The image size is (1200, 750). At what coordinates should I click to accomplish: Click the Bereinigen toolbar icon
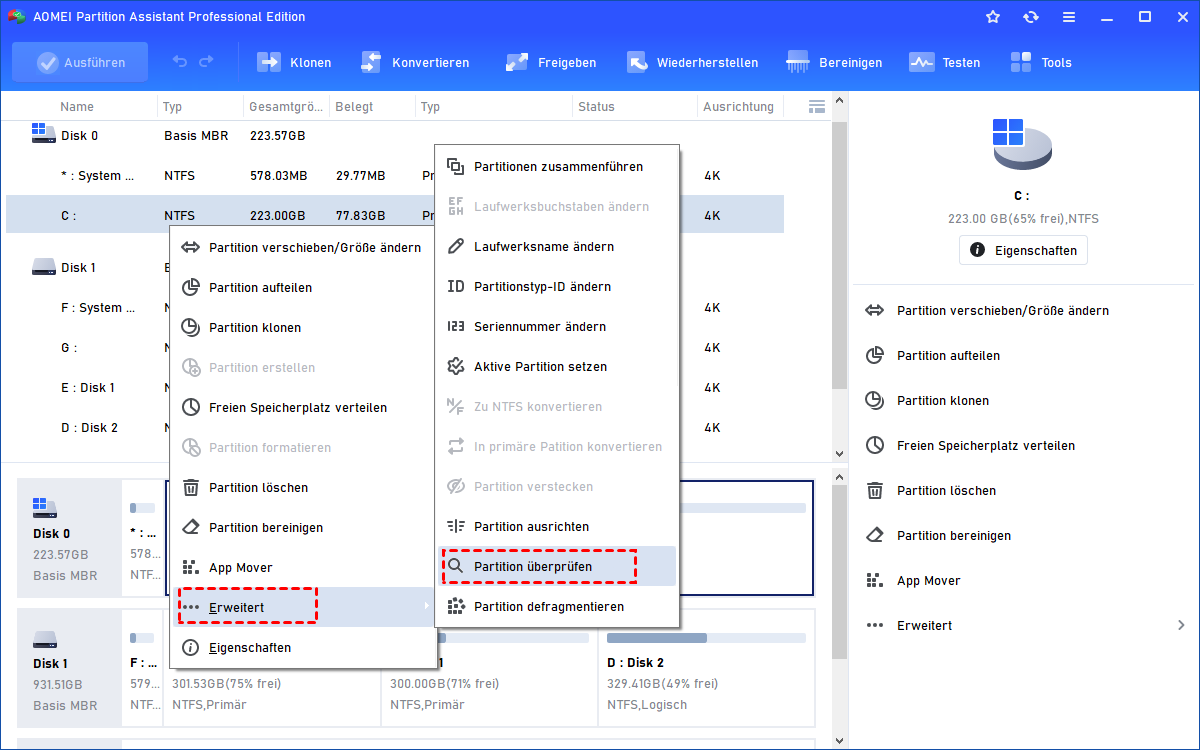798,62
